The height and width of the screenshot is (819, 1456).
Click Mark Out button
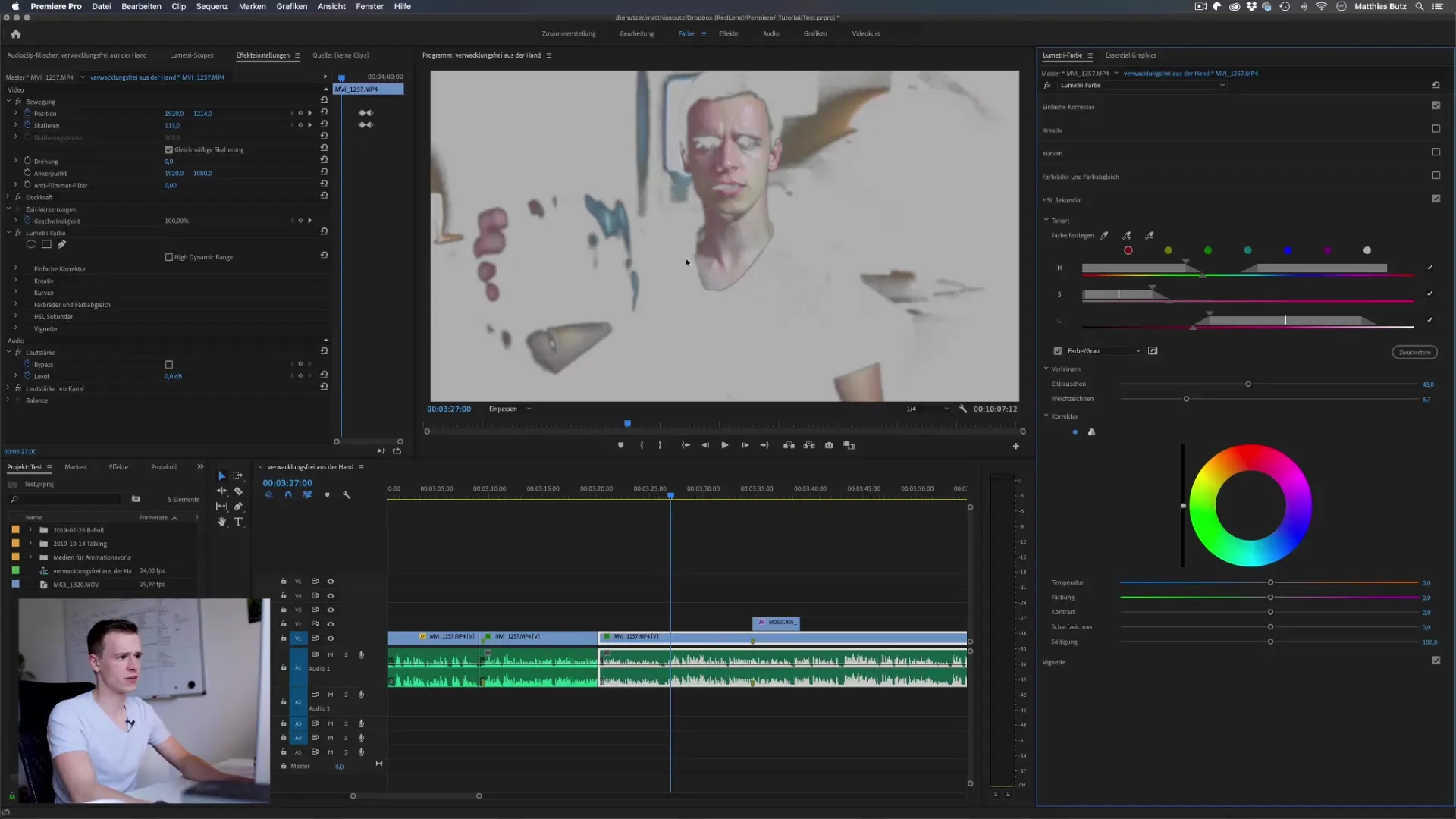click(660, 445)
